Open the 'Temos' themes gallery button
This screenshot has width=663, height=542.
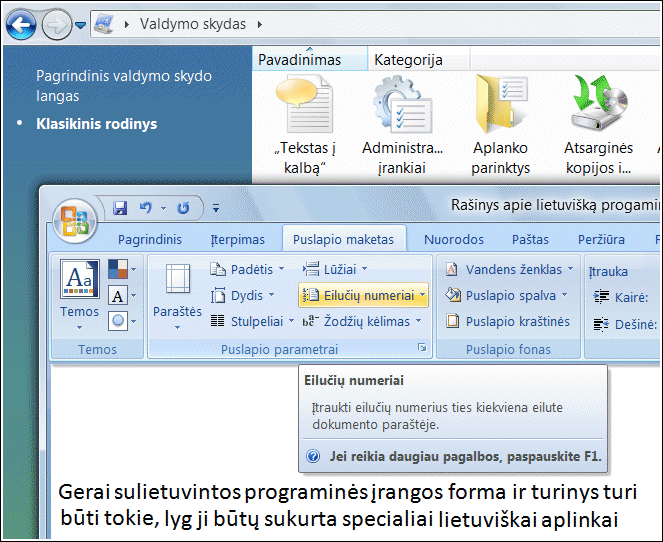point(79,295)
